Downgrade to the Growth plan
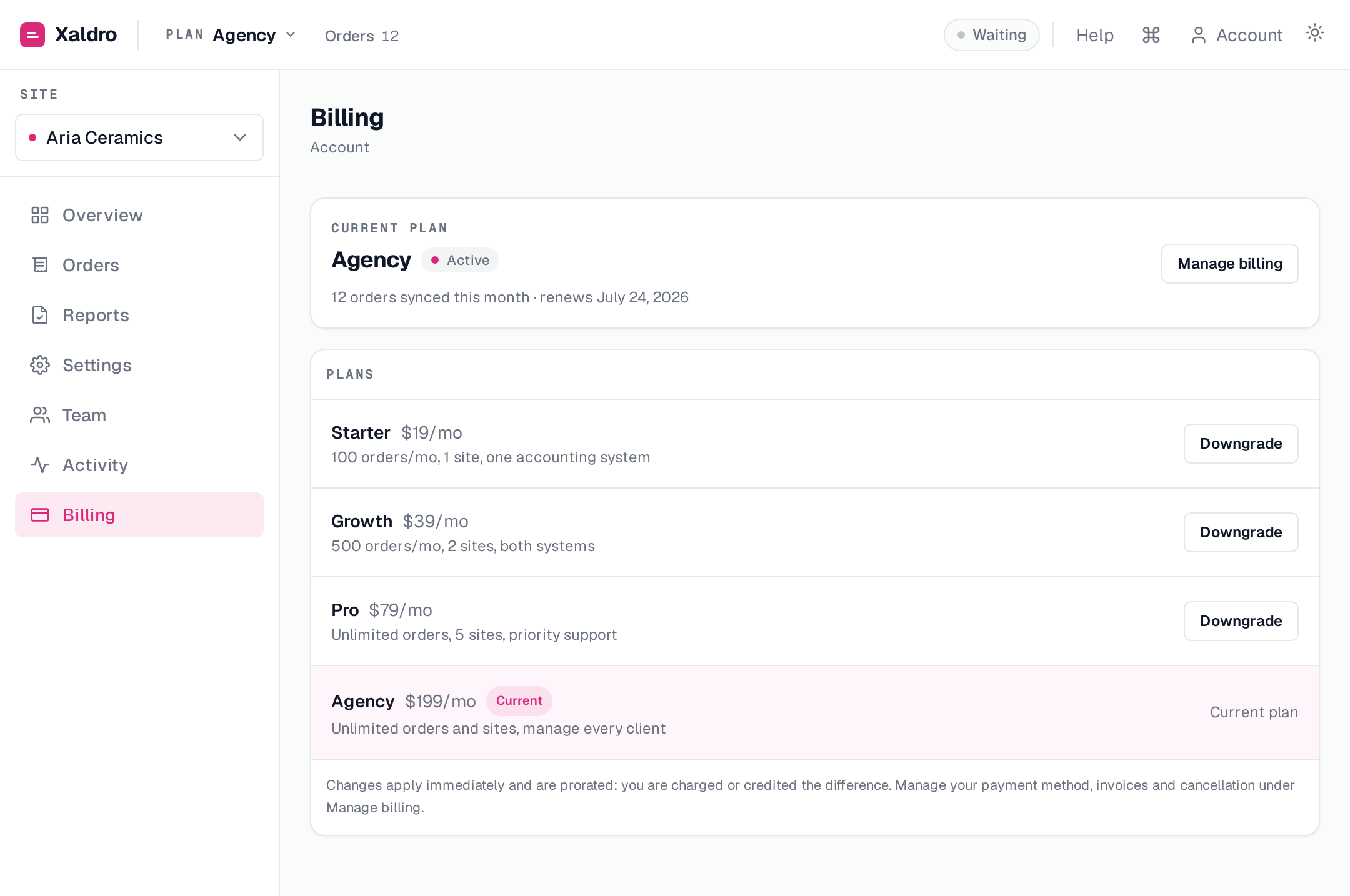Screen dimensions: 1350x896 1241,532
